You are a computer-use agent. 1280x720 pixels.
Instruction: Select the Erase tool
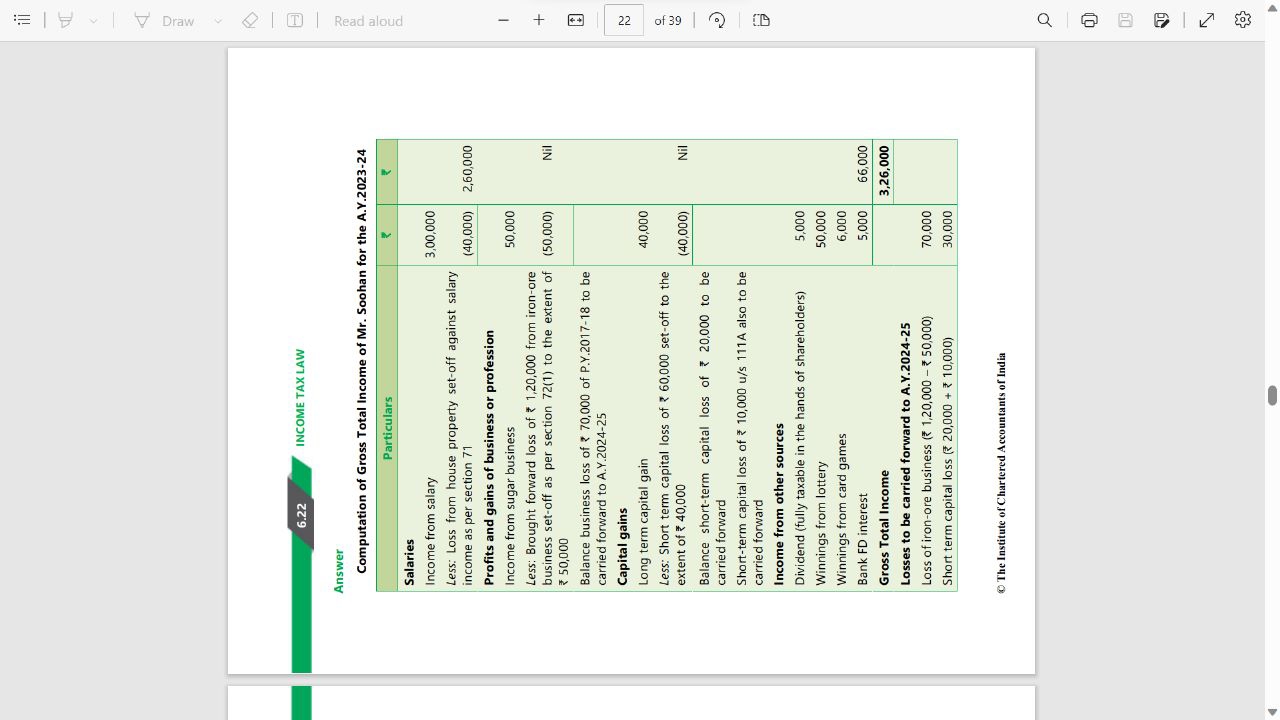tap(250, 20)
